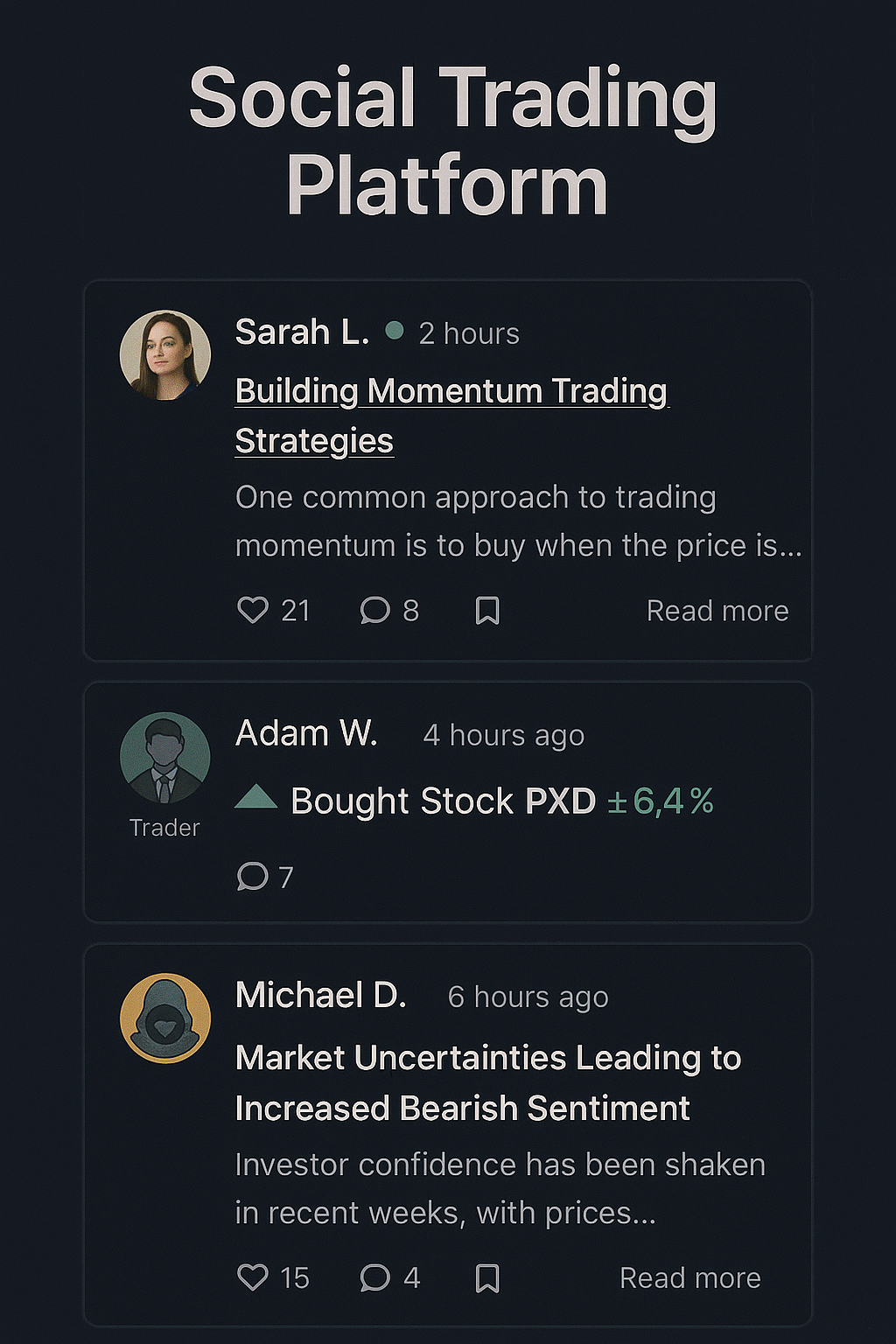Click Read more on Sarah L.'s post
Image resolution: width=896 pixels, height=1344 pixels.
717,611
